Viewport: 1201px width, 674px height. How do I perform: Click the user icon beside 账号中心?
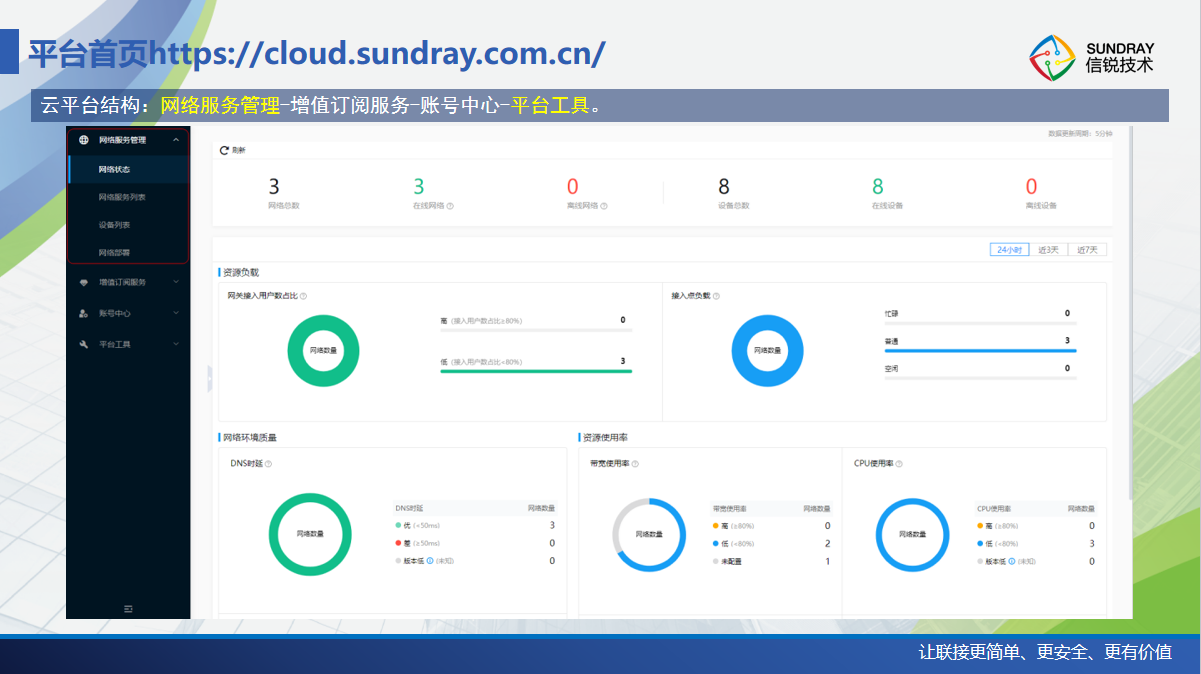click(84, 313)
